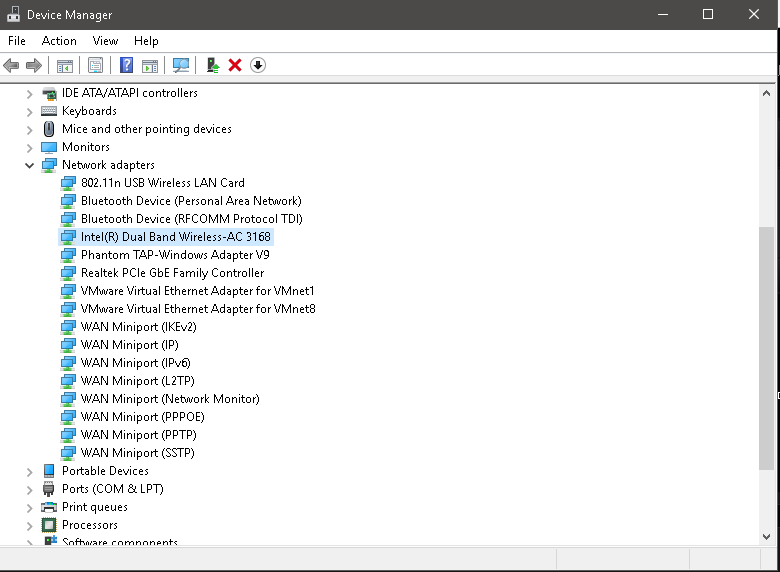Click the Print queues printer icon
This screenshot has width=780, height=572.
point(49,507)
